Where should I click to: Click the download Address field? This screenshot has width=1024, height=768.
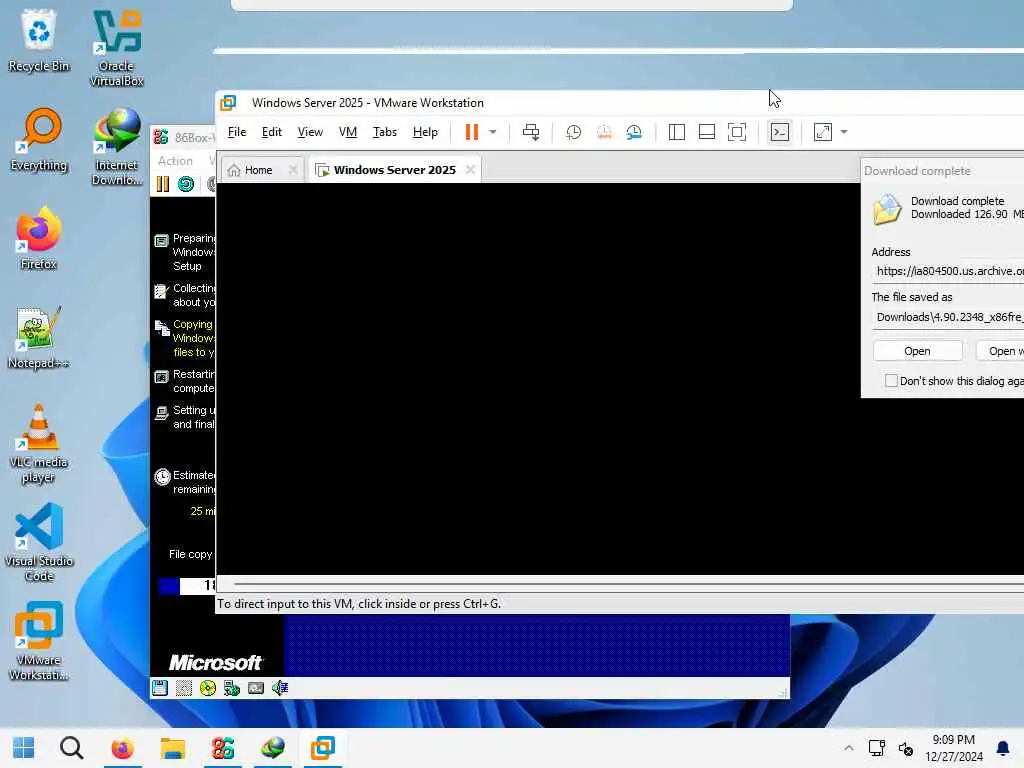point(948,271)
